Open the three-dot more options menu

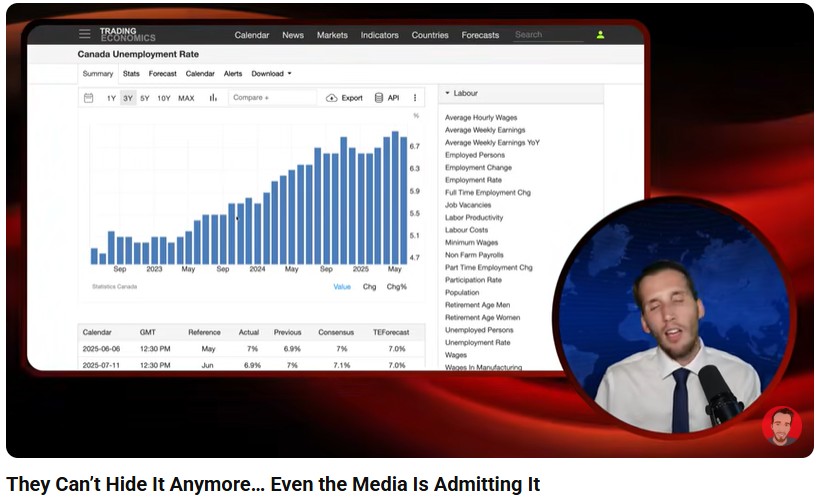pyautogui.click(x=415, y=98)
